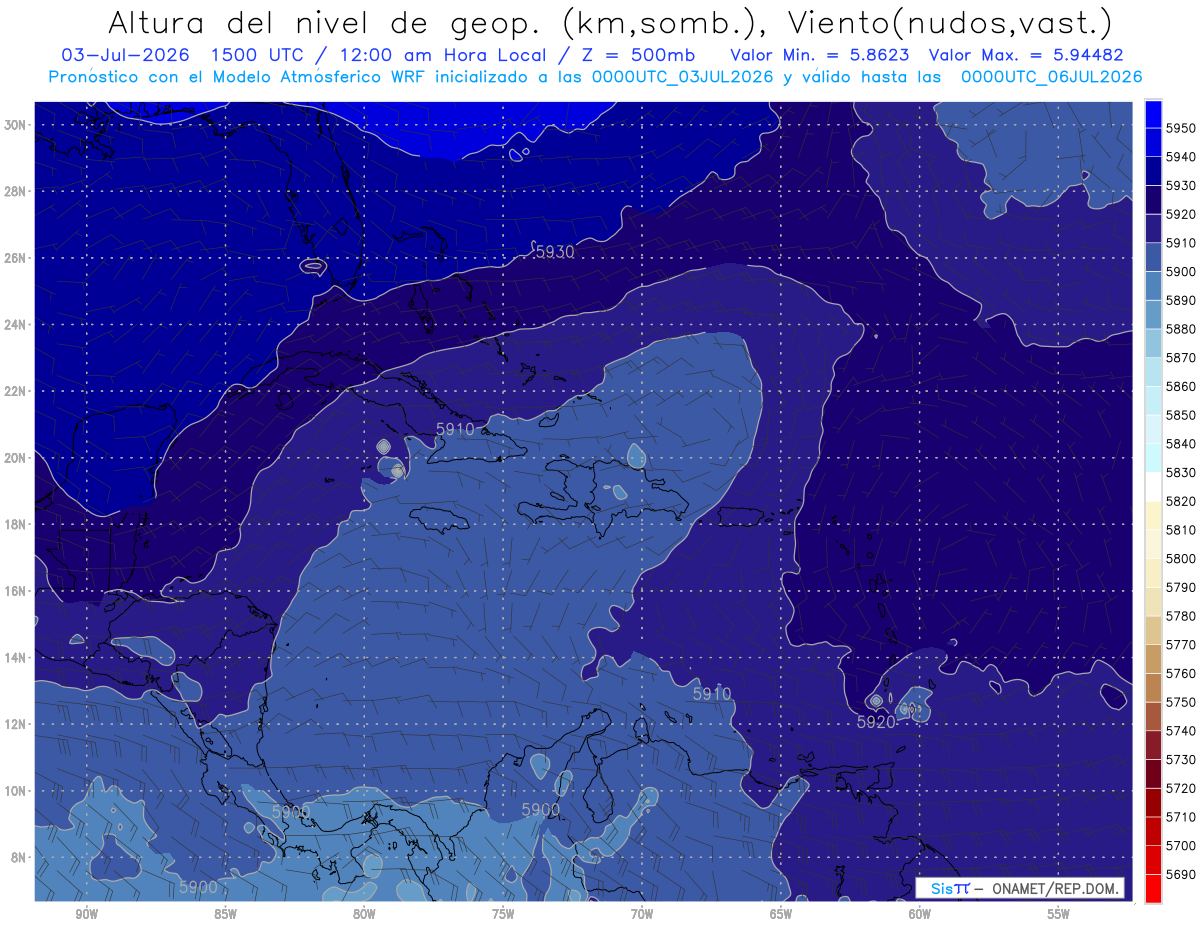Image resolution: width=1200 pixels, height=927 pixels.
Task: Click the 60W longitude axis label
Action: coord(920,913)
